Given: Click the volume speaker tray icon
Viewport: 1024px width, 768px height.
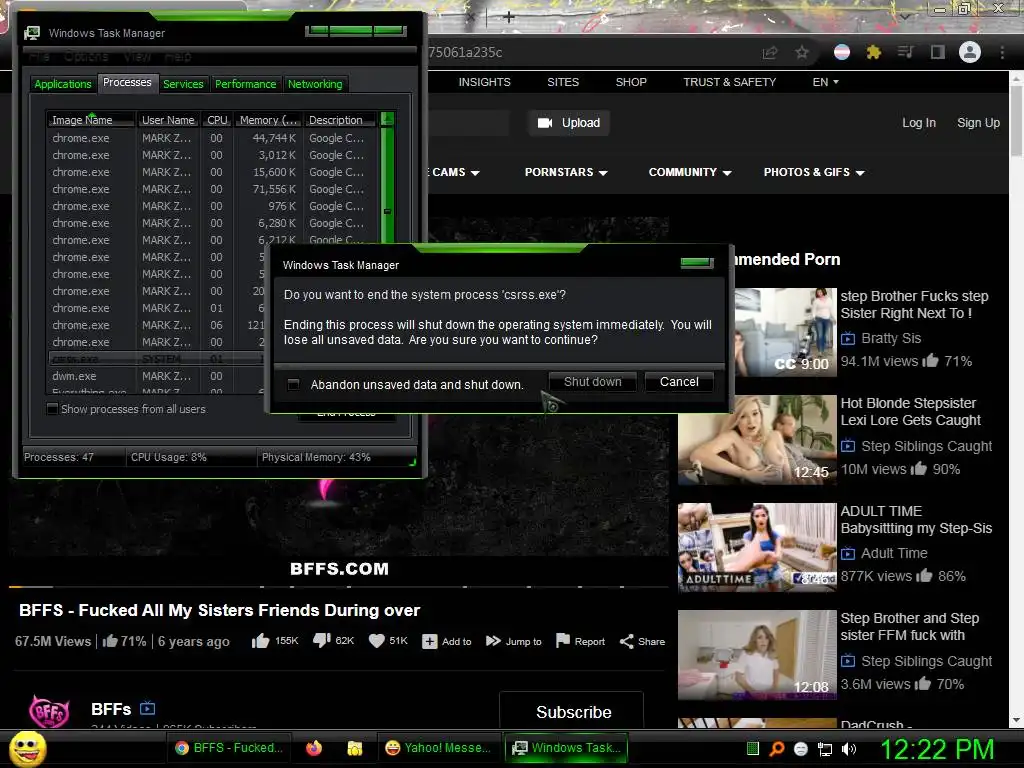Looking at the screenshot, I should 849,749.
